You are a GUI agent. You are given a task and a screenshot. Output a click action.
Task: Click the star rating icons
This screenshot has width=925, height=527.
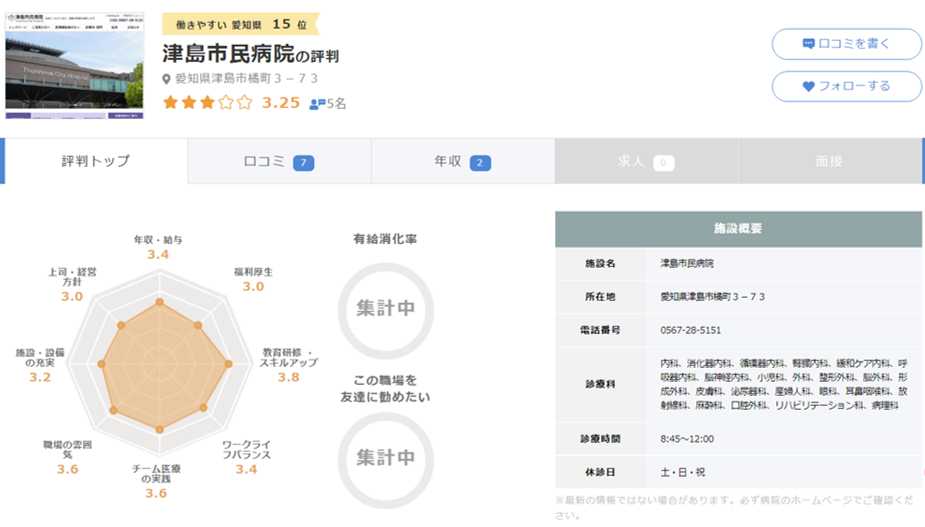(x=207, y=102)
